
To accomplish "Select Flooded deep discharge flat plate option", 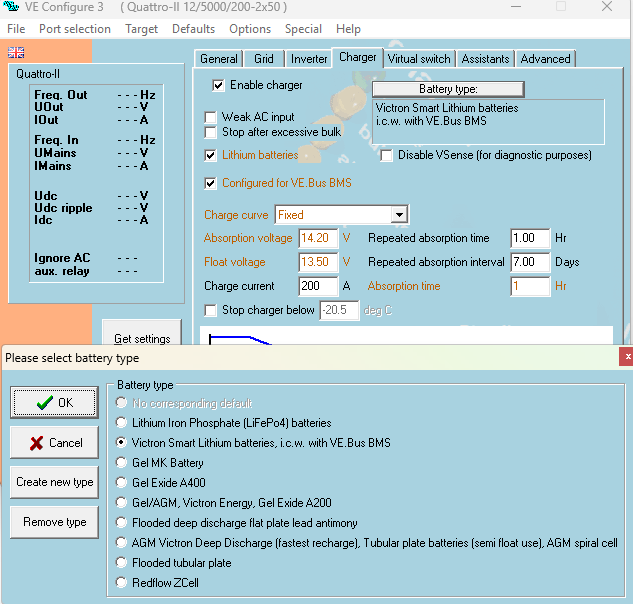I will [121, 522].
